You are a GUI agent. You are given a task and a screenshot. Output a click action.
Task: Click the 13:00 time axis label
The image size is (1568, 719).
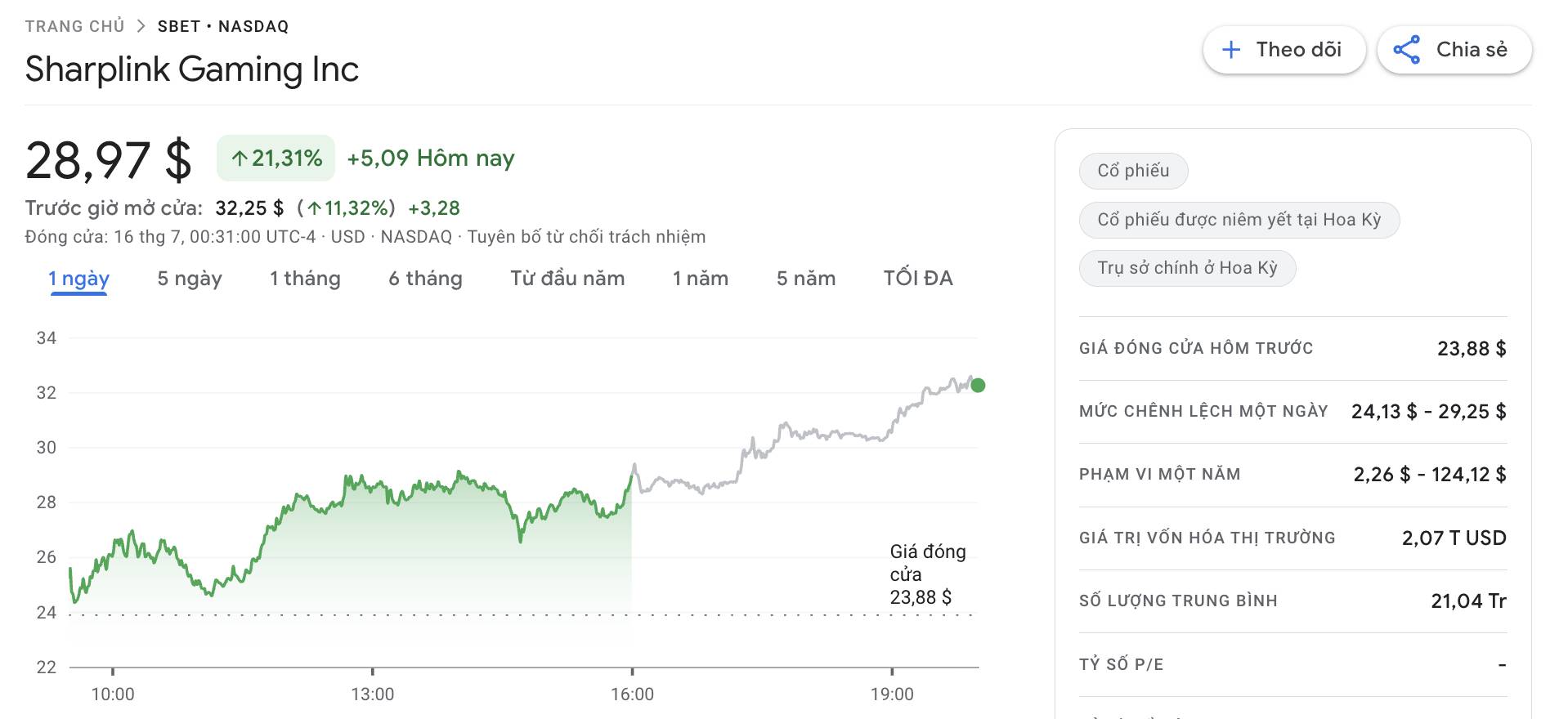coord(372,694)
